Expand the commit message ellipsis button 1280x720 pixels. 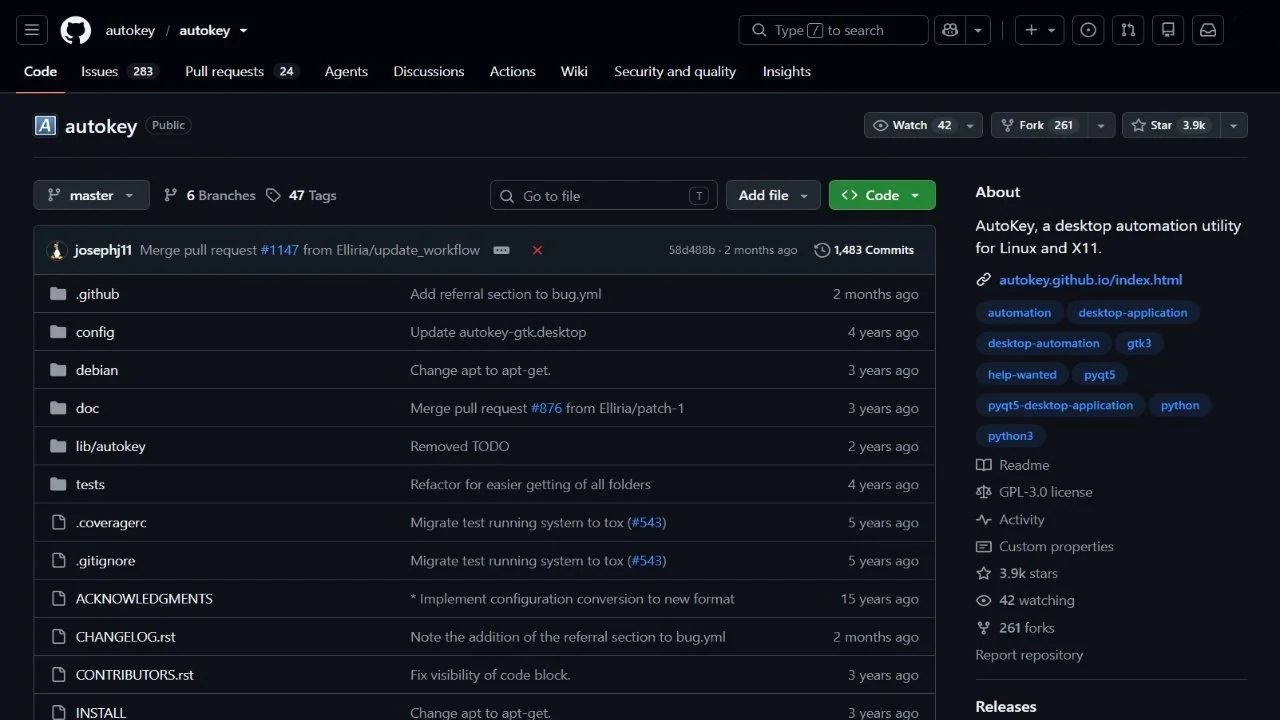click(502, 250)
